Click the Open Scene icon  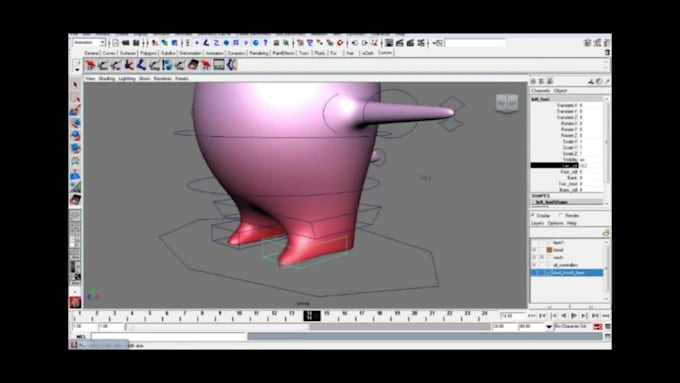coord(126,43)
